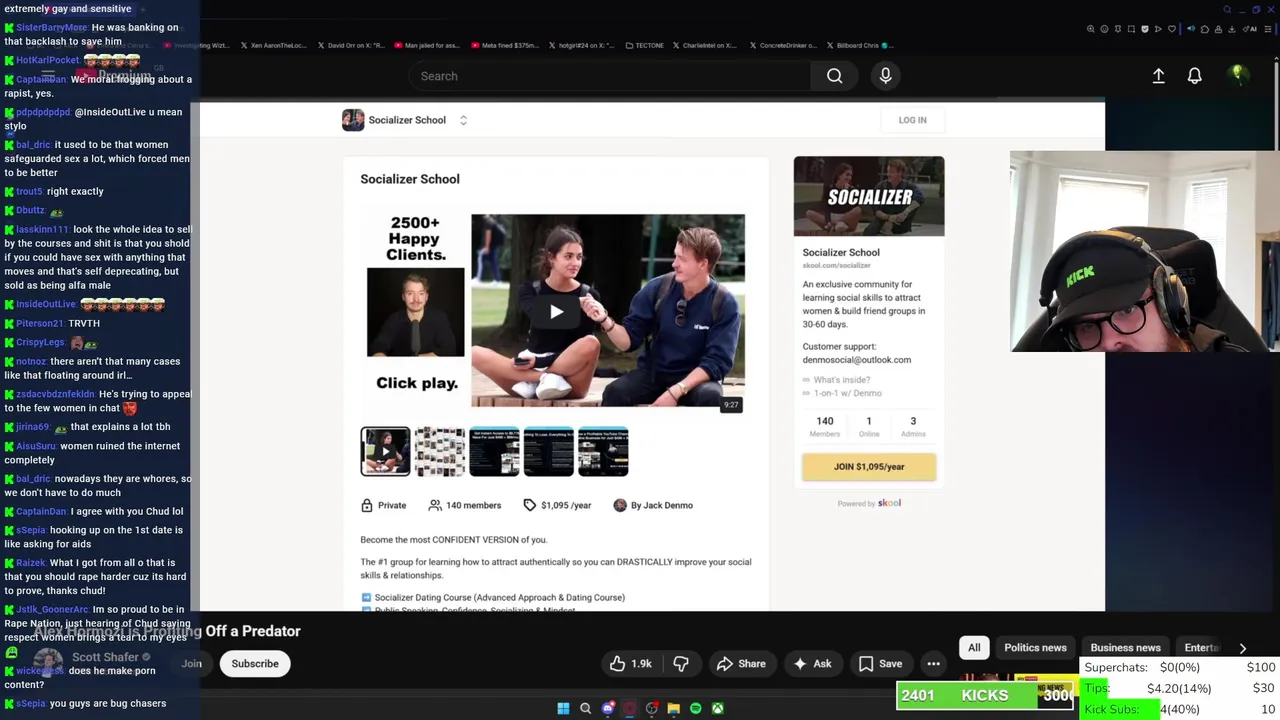Activate voice search microphone
Viewport: 1280px width, 720px height.
pyautogui.click(x=885, y=76)
